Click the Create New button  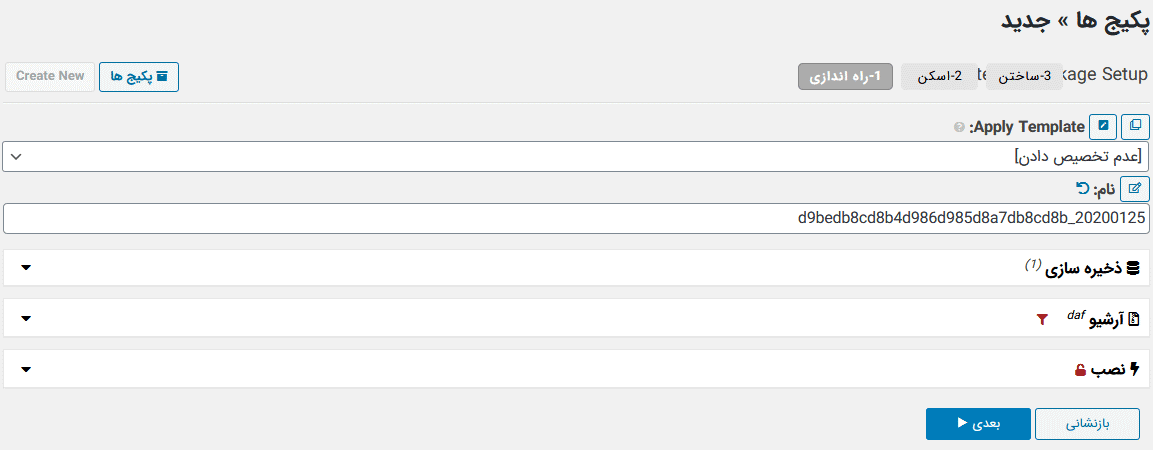[x=50, y=76]
